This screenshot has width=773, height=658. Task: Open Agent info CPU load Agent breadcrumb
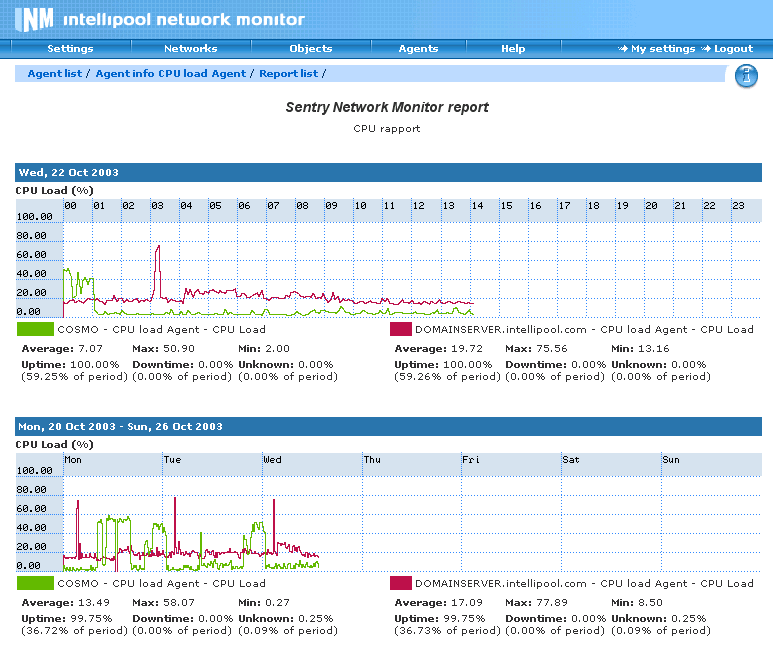tap(170, 74)
